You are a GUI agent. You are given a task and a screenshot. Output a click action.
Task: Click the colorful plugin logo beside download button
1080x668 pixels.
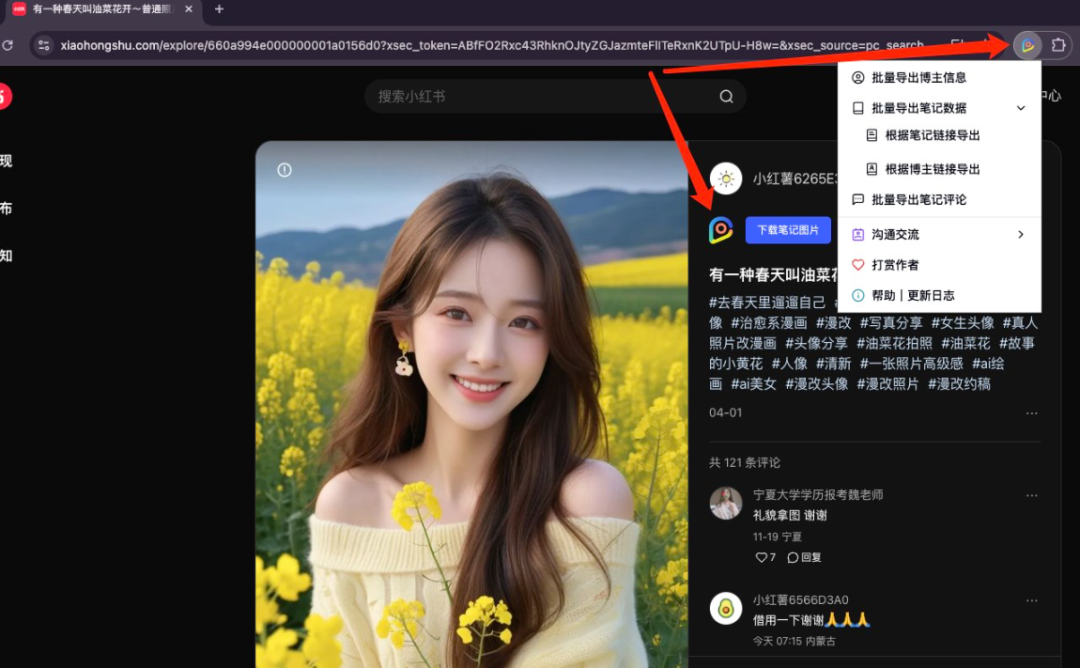pos(720,230)
